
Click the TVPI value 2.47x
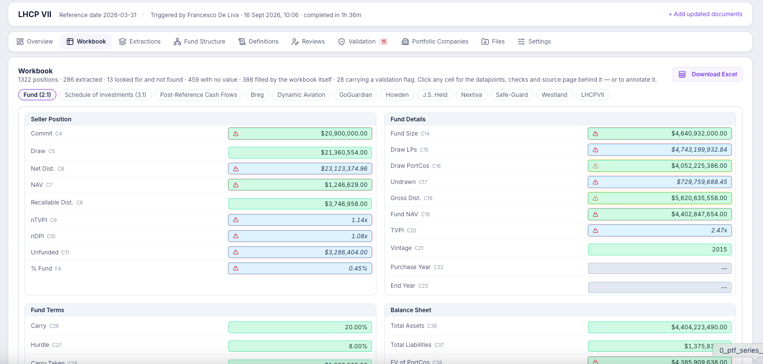(x=718, y=230)
